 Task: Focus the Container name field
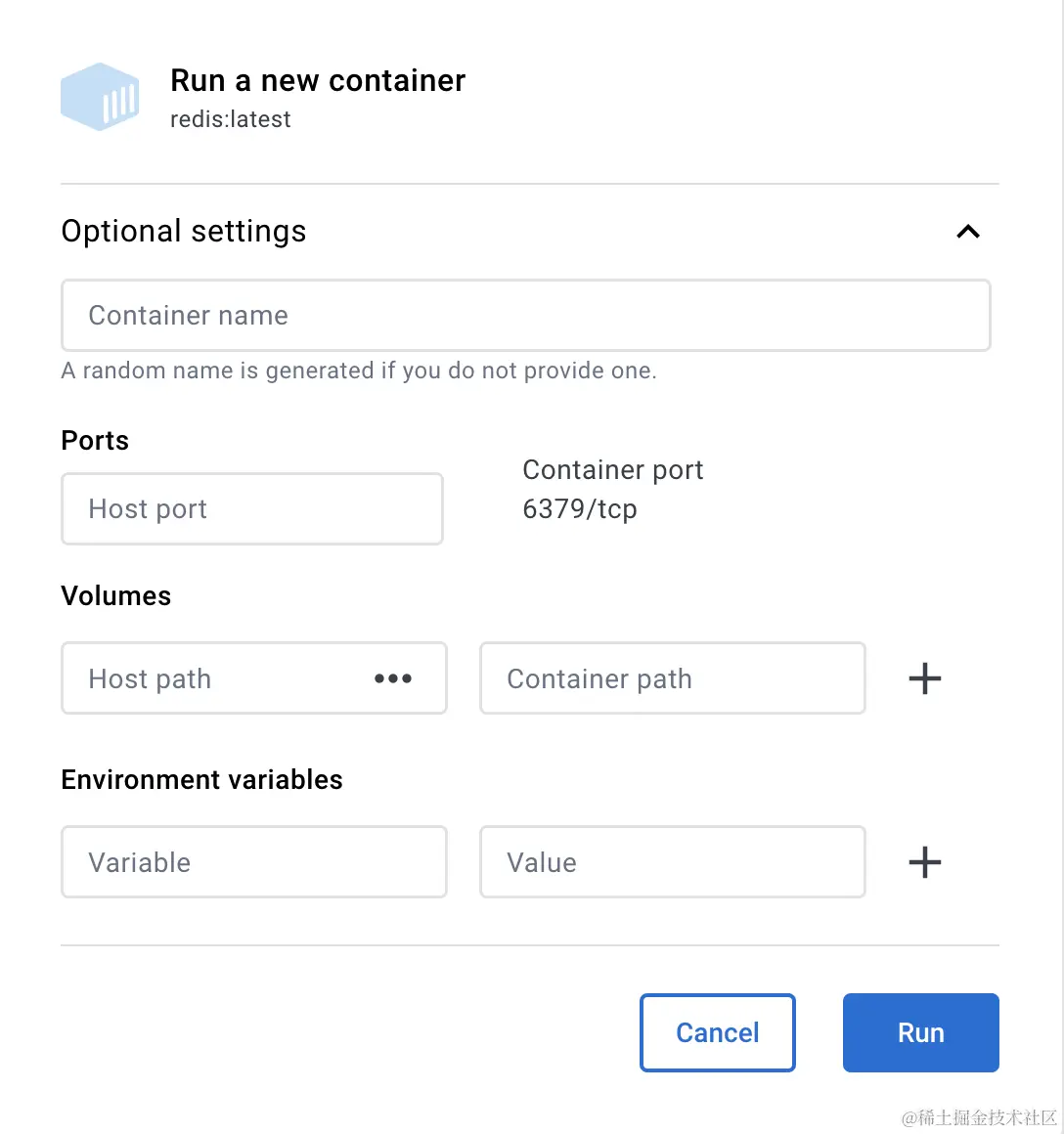[x=525, y=316]
